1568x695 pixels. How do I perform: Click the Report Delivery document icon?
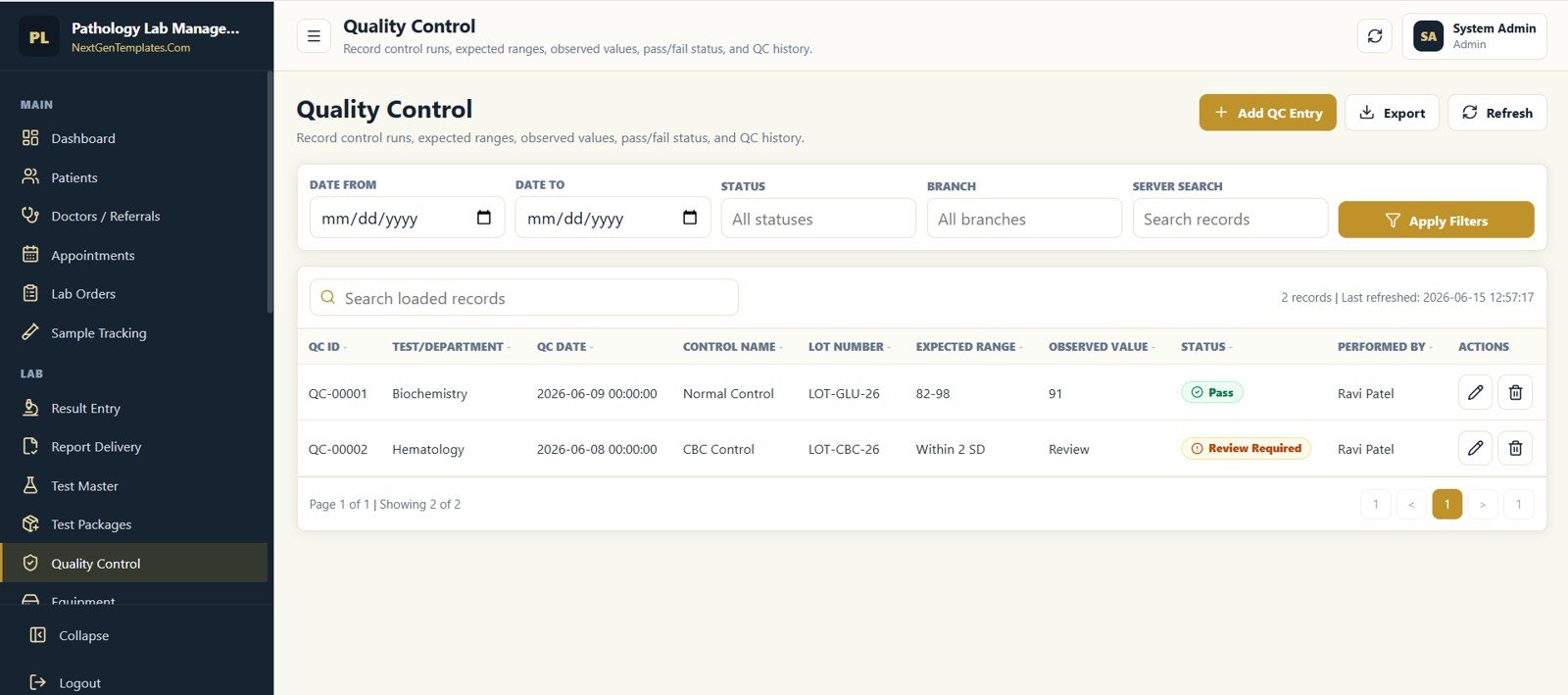click(x=30, y=446)
